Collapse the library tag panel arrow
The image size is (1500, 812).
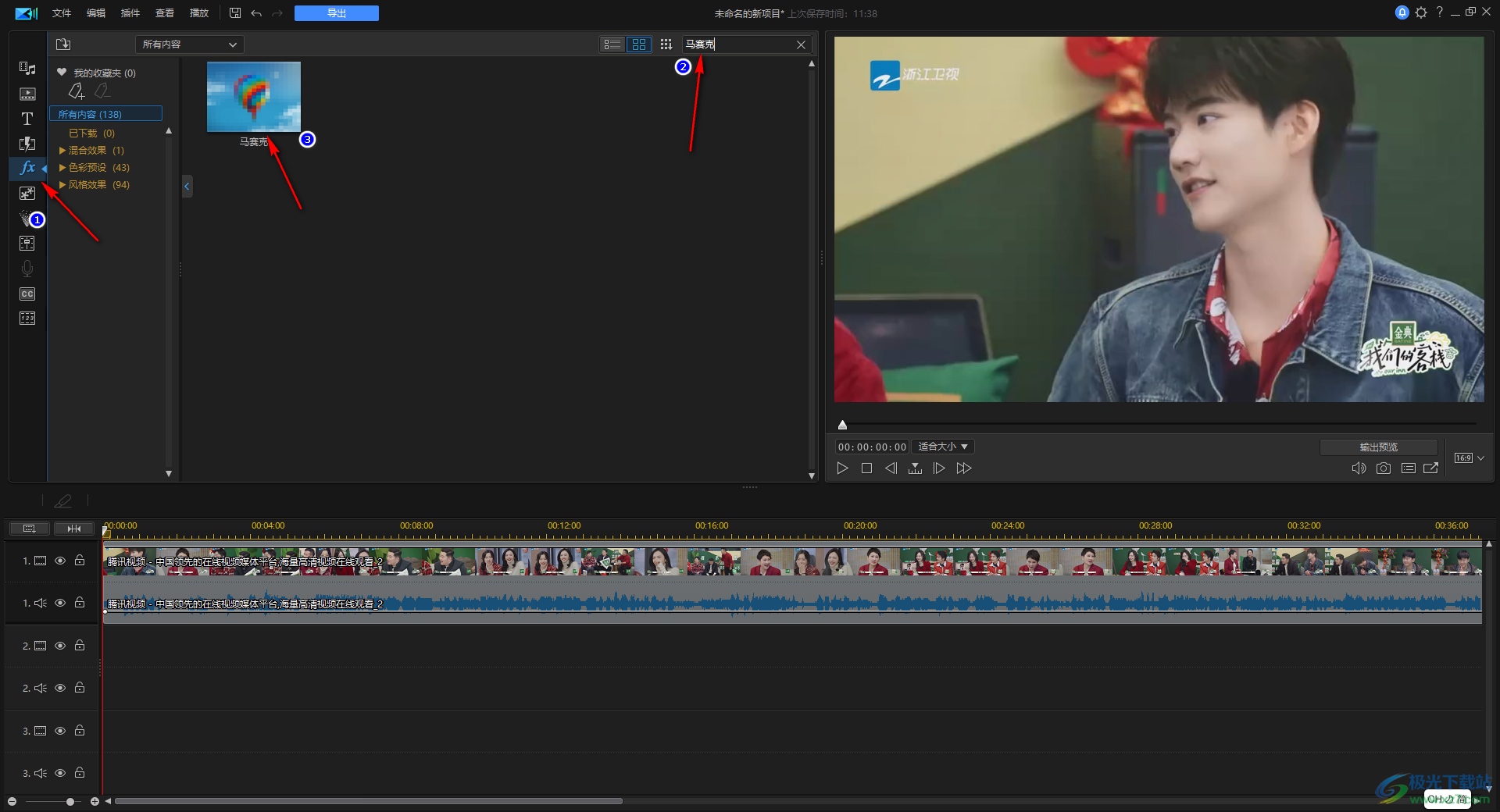pyautogui.click(x=187, y=186)
